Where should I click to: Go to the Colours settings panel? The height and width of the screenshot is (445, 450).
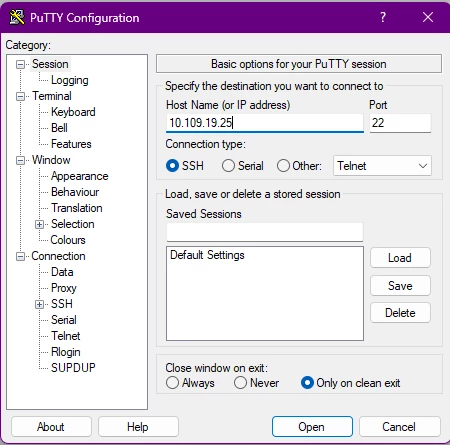coord(68,240)
